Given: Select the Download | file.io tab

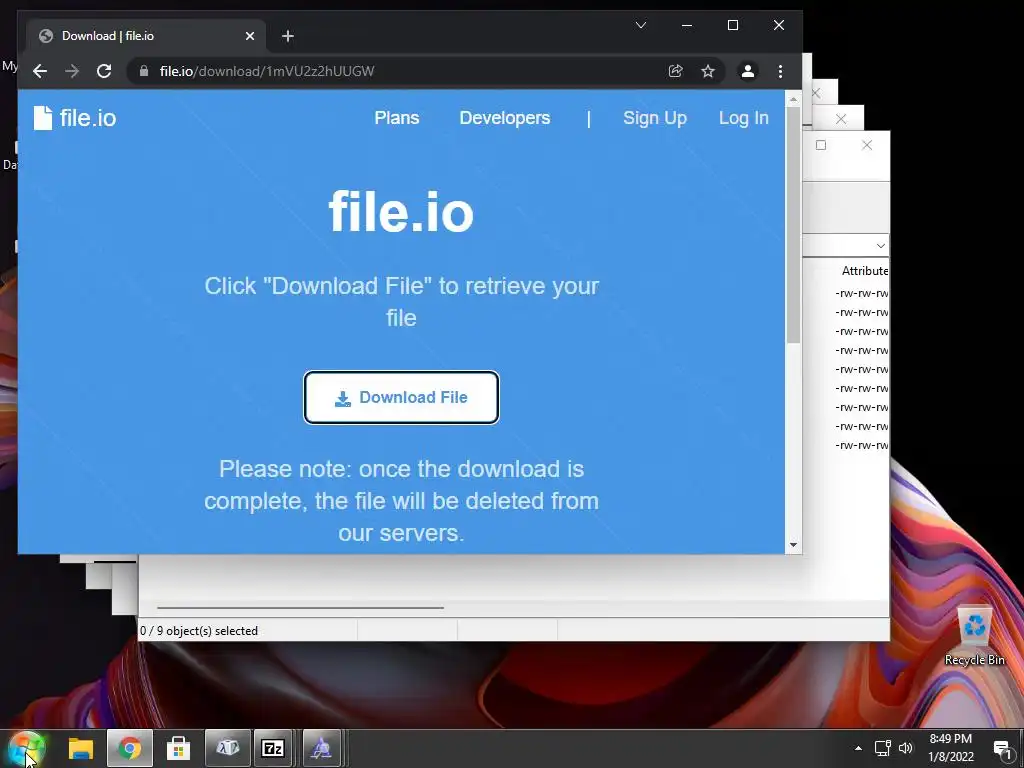Looking at the screenshot, I should (146, 36).
